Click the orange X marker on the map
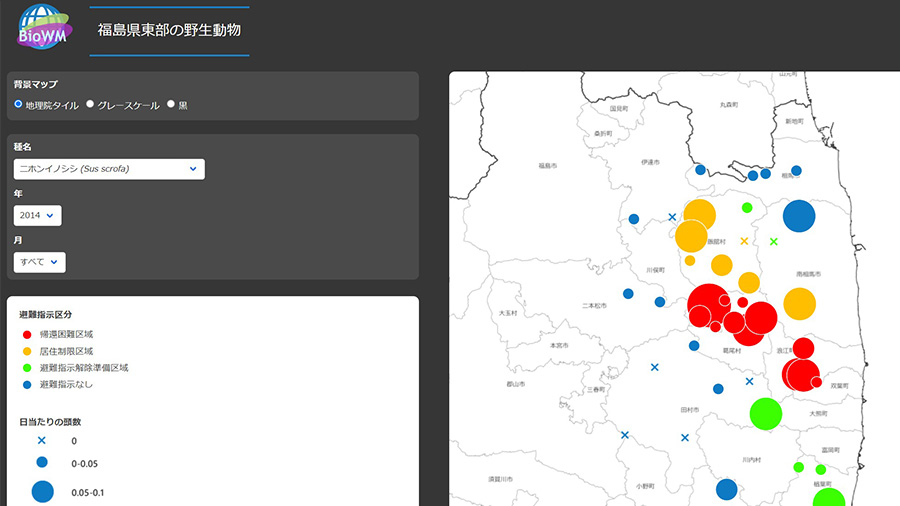 [x=744, y=241]
